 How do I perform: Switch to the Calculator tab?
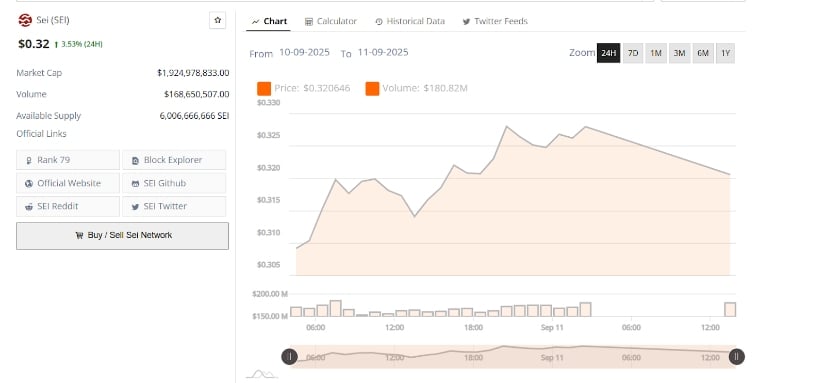[x=330, y=21]
